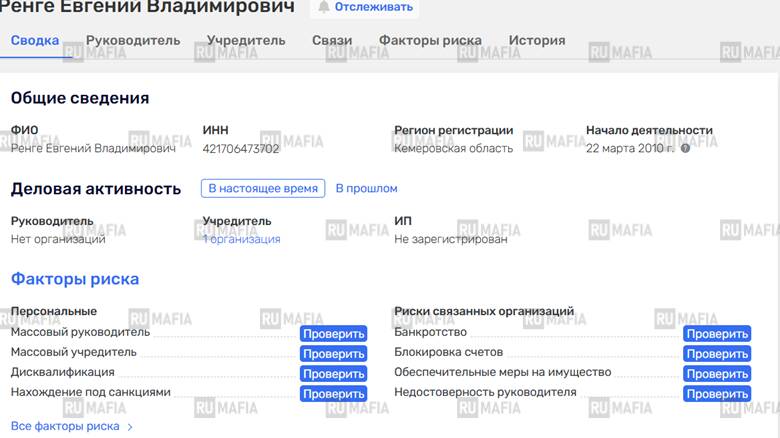Click the Деловая активность heading

coord(96,189)
